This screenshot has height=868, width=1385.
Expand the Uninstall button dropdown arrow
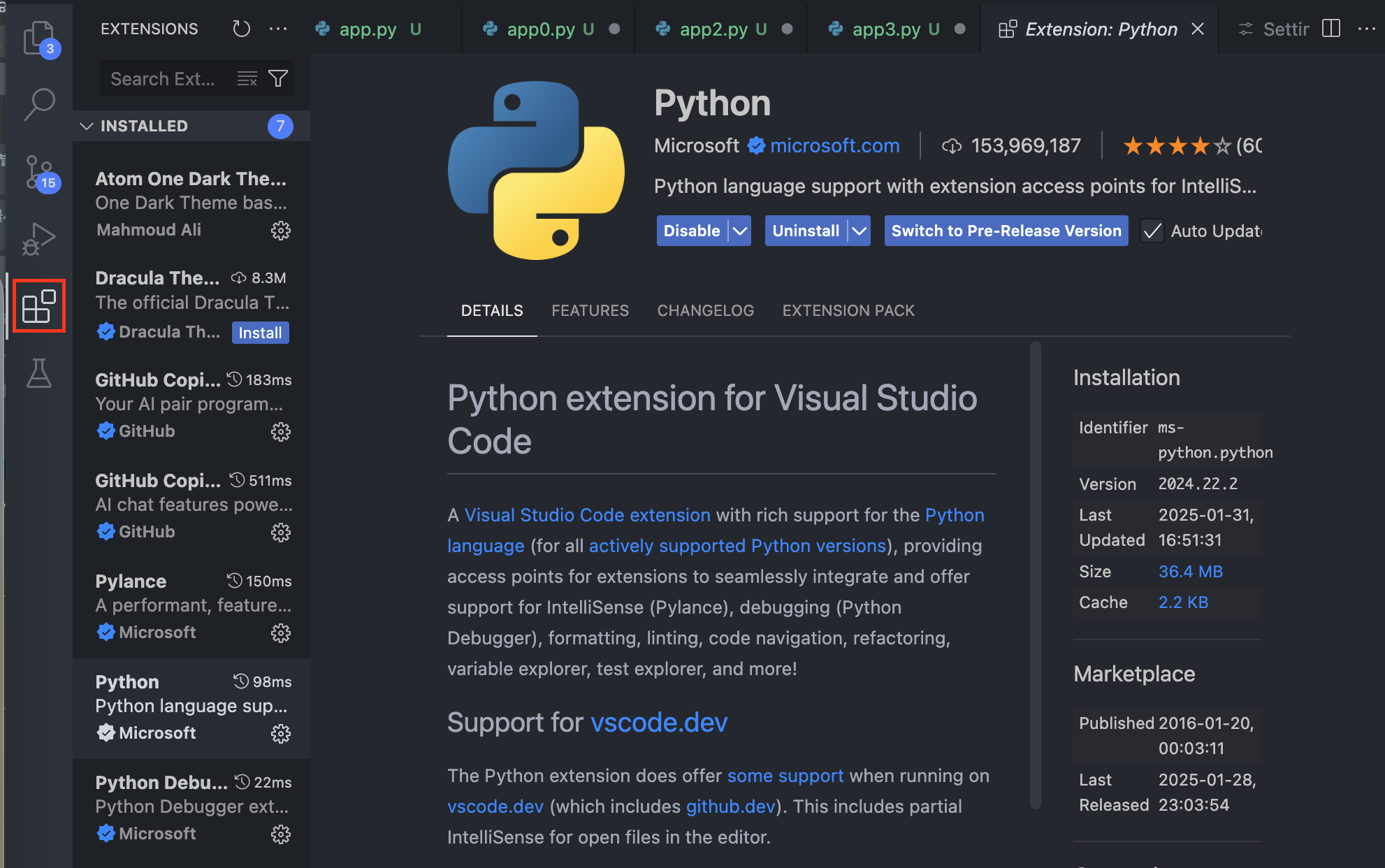coord(859,231)
